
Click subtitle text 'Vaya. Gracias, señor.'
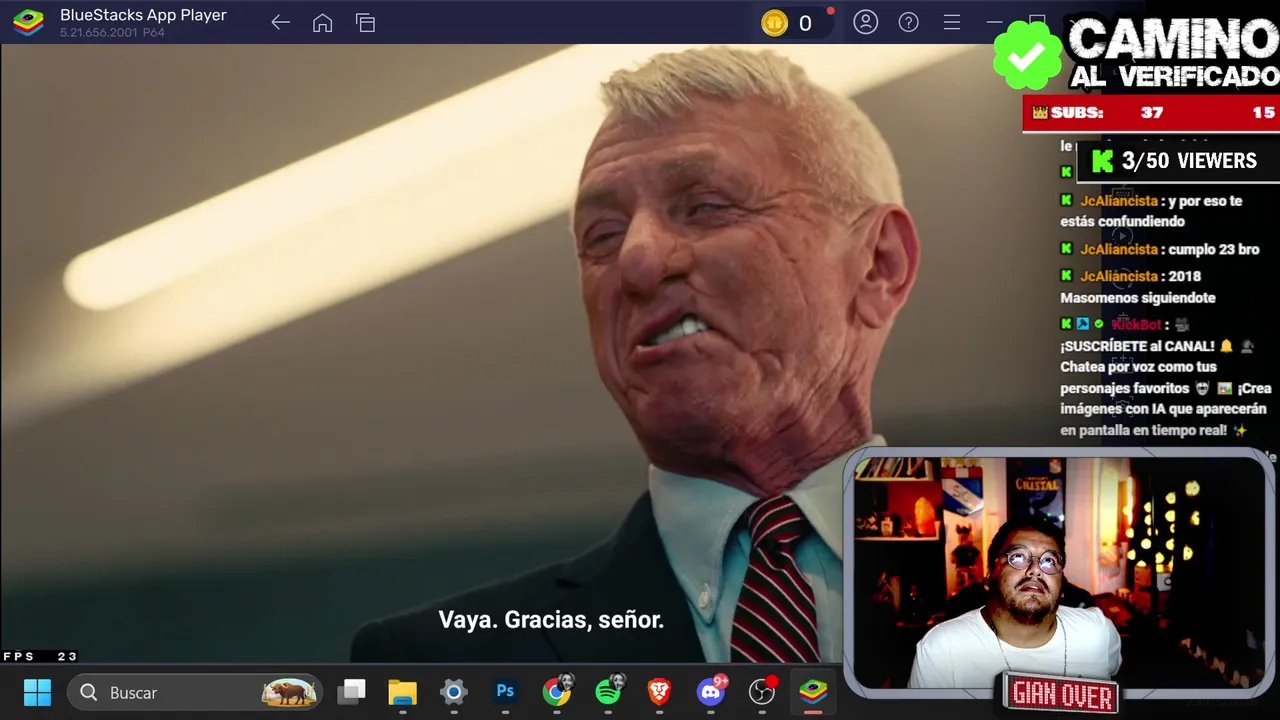click(x=551, y=620)
